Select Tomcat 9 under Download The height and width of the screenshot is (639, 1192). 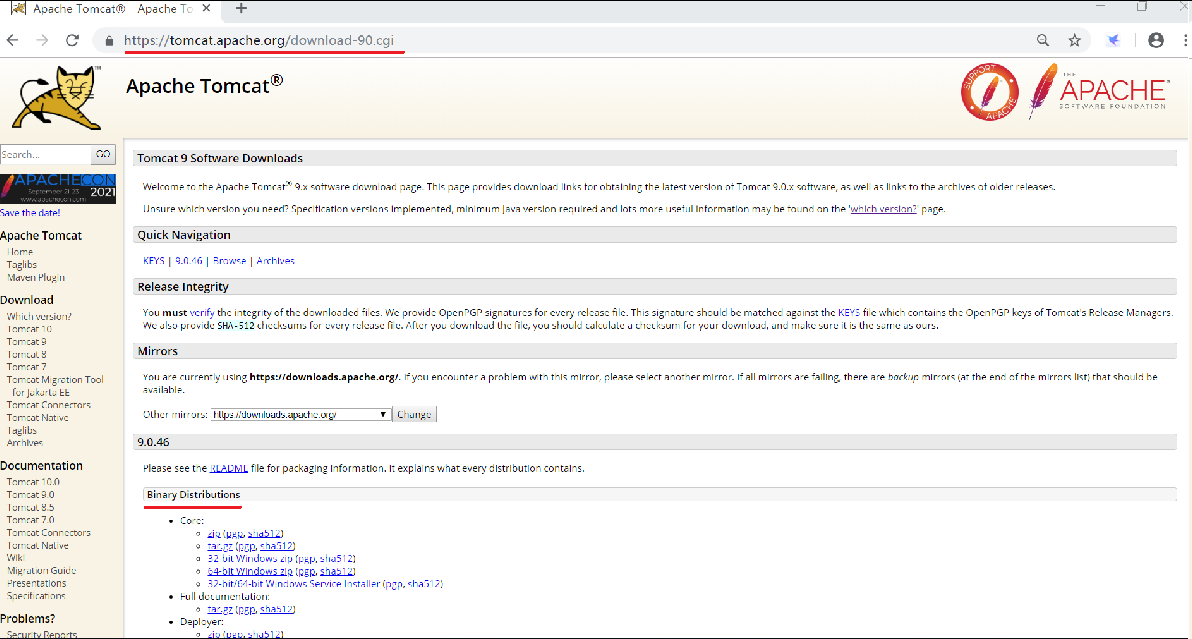tap(27, 342)
